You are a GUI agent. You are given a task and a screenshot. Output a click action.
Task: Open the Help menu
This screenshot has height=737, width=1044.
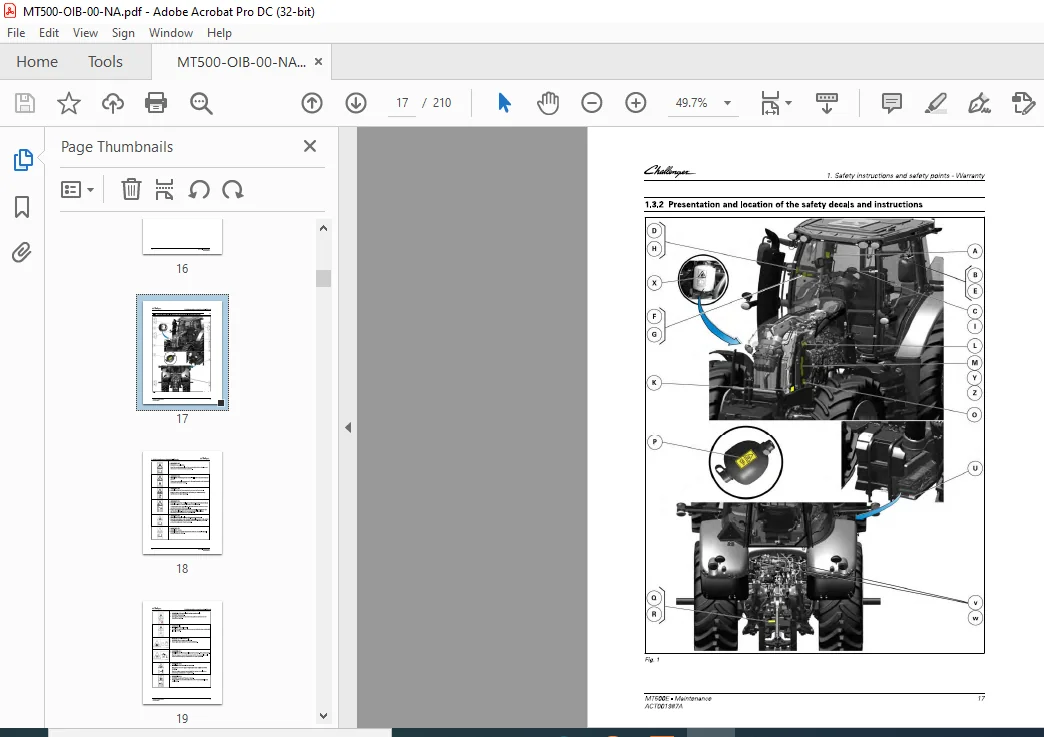(219, 33)
